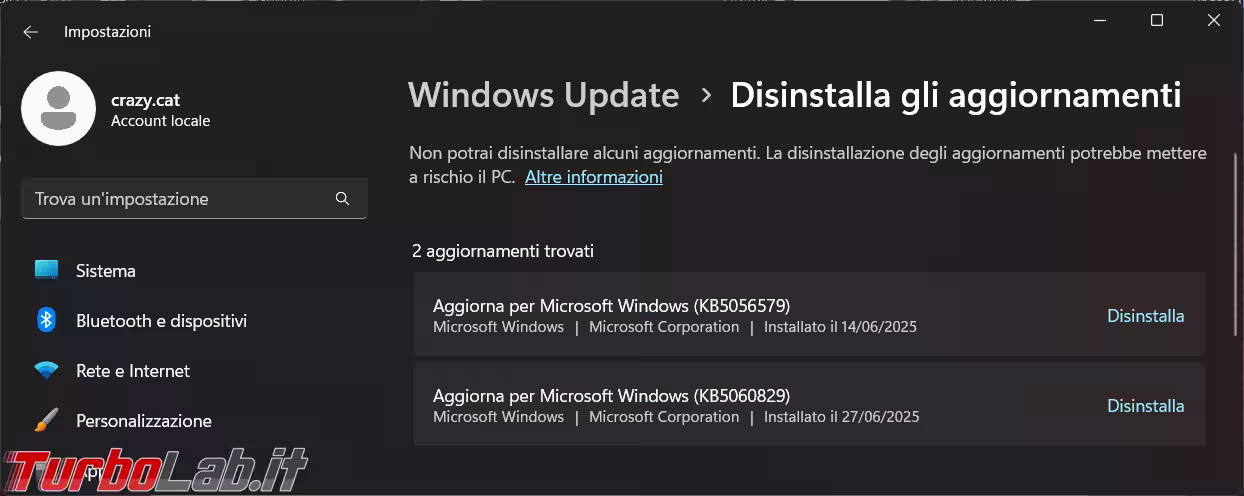This screenshot has width=1244, height=496.
Task: Click the magnifier icon in the search box
Action: click(x=342, y=199)
